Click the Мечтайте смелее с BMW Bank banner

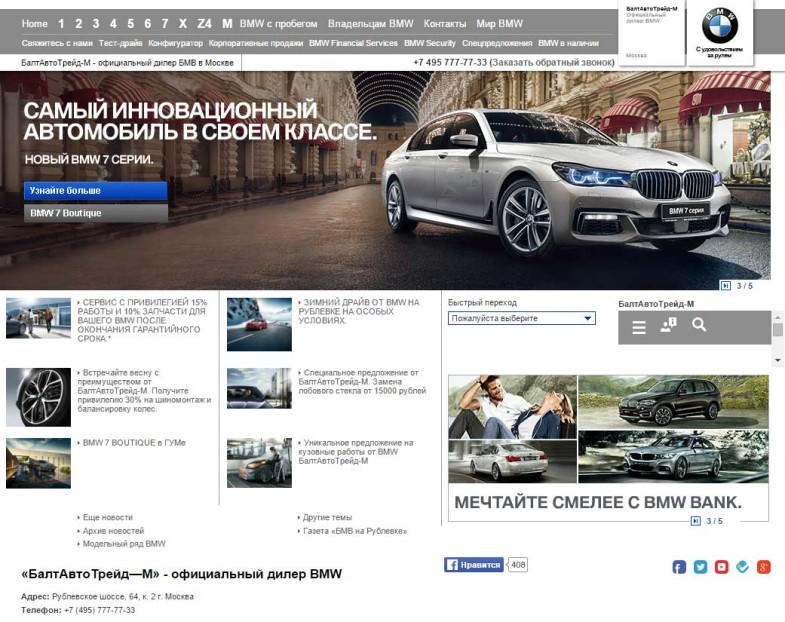tap(608, 448)
